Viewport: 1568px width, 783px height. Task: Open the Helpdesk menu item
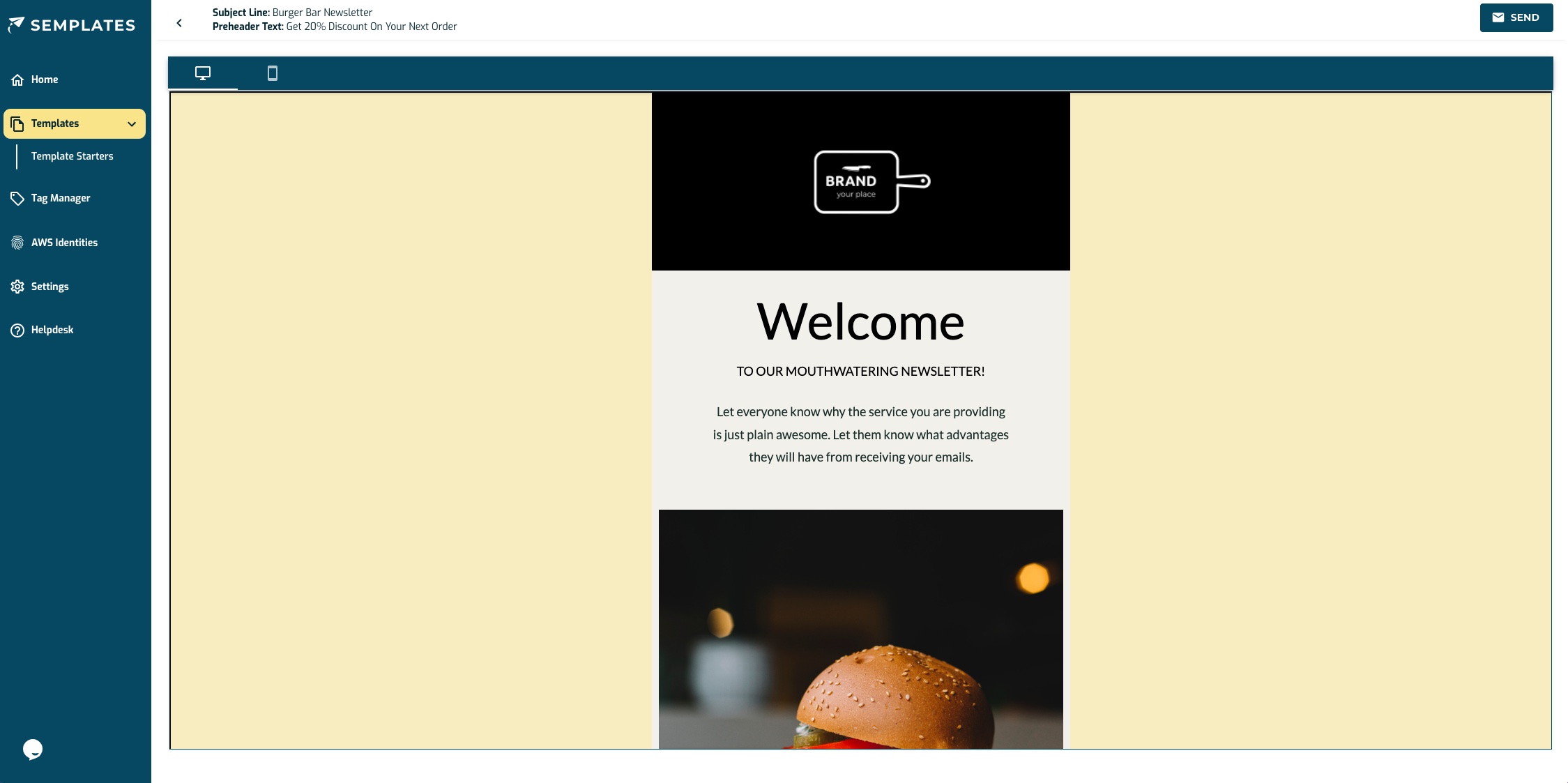(52, 330)
